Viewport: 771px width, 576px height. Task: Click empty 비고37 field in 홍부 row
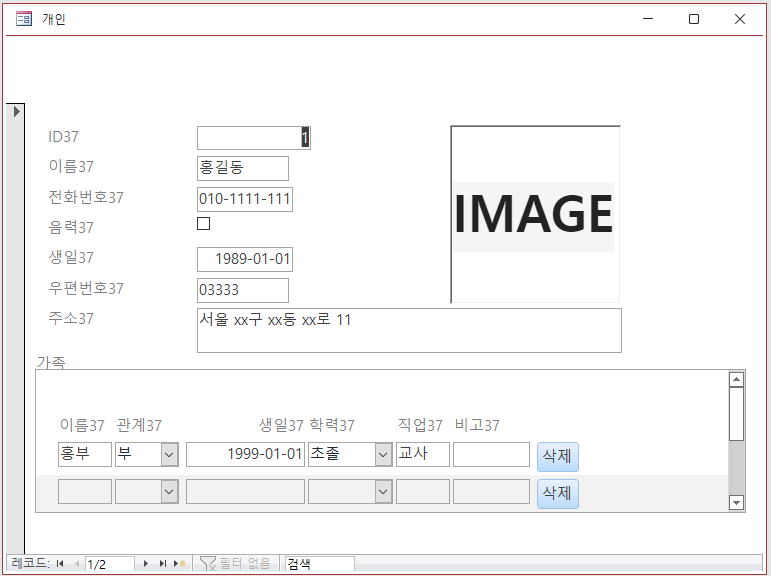click(x=491, y=454)
